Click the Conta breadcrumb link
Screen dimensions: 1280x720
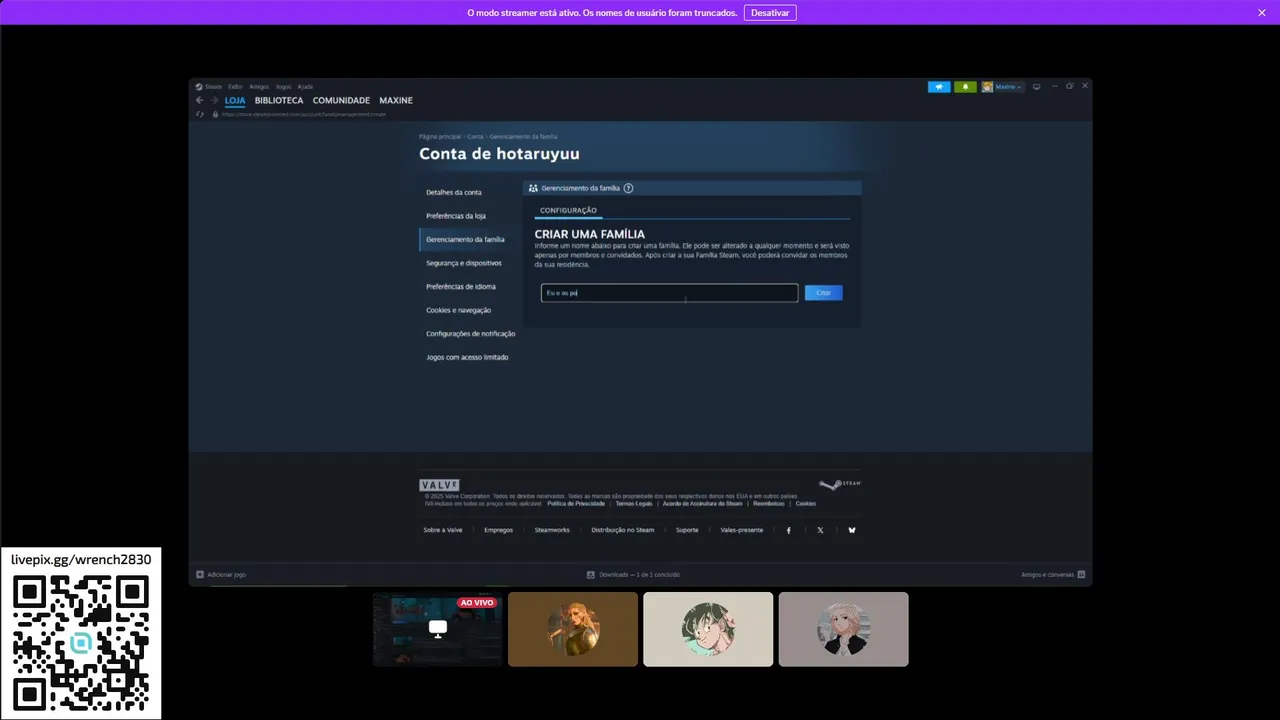[475, 136]
